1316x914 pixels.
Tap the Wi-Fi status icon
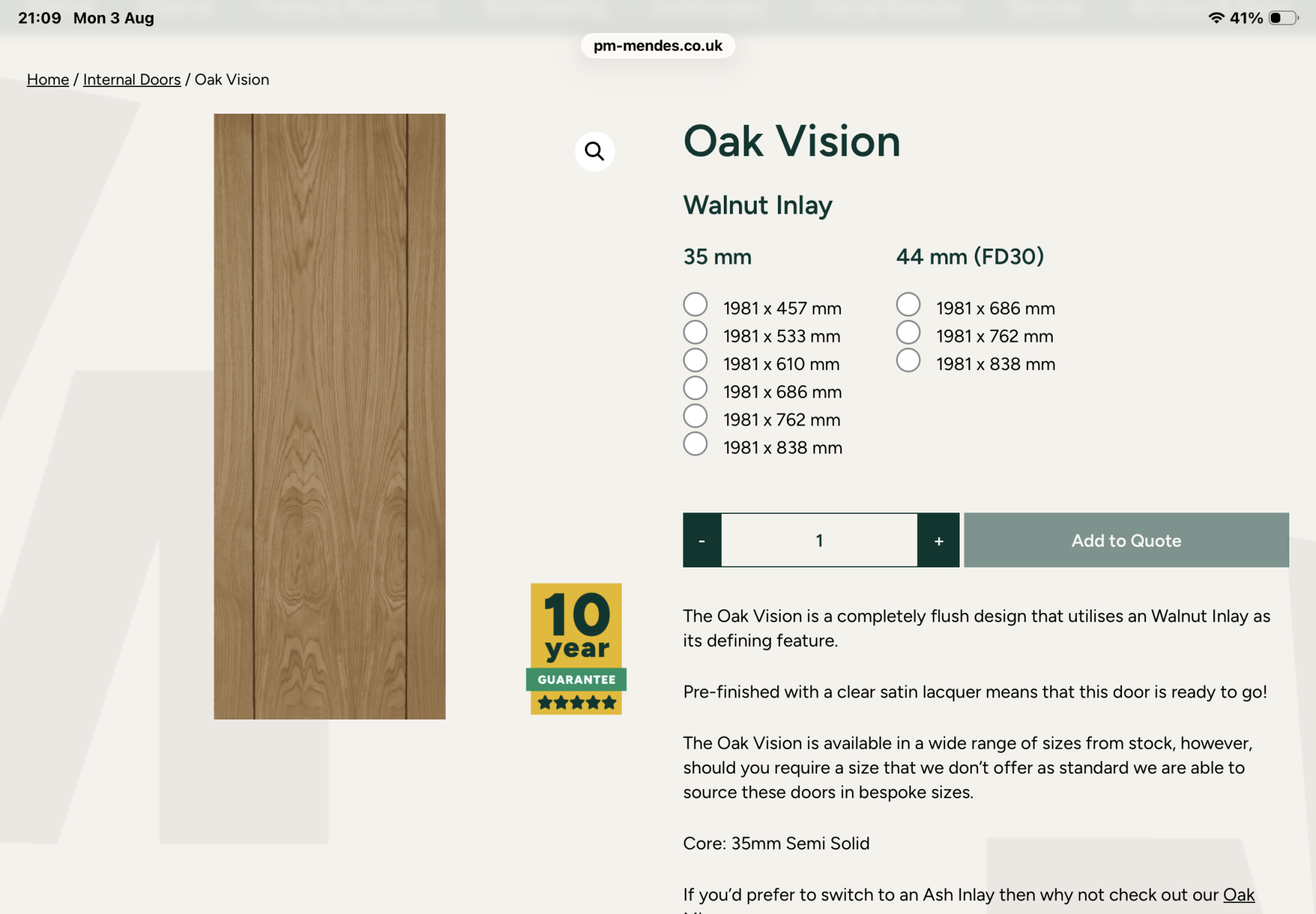pyautogui.click(x=1216, y=18)
